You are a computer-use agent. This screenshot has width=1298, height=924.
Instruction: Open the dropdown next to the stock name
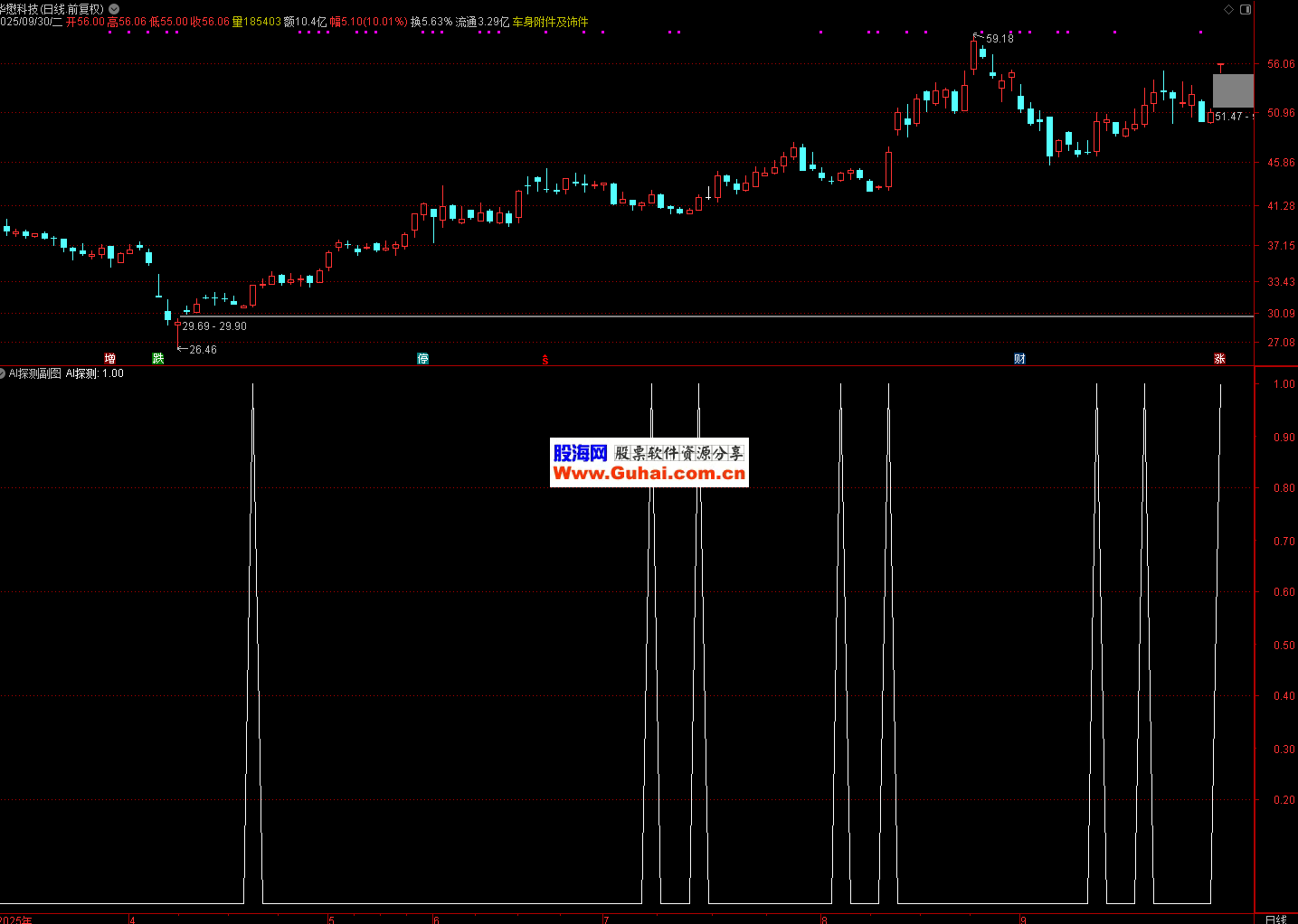point(114,9)
